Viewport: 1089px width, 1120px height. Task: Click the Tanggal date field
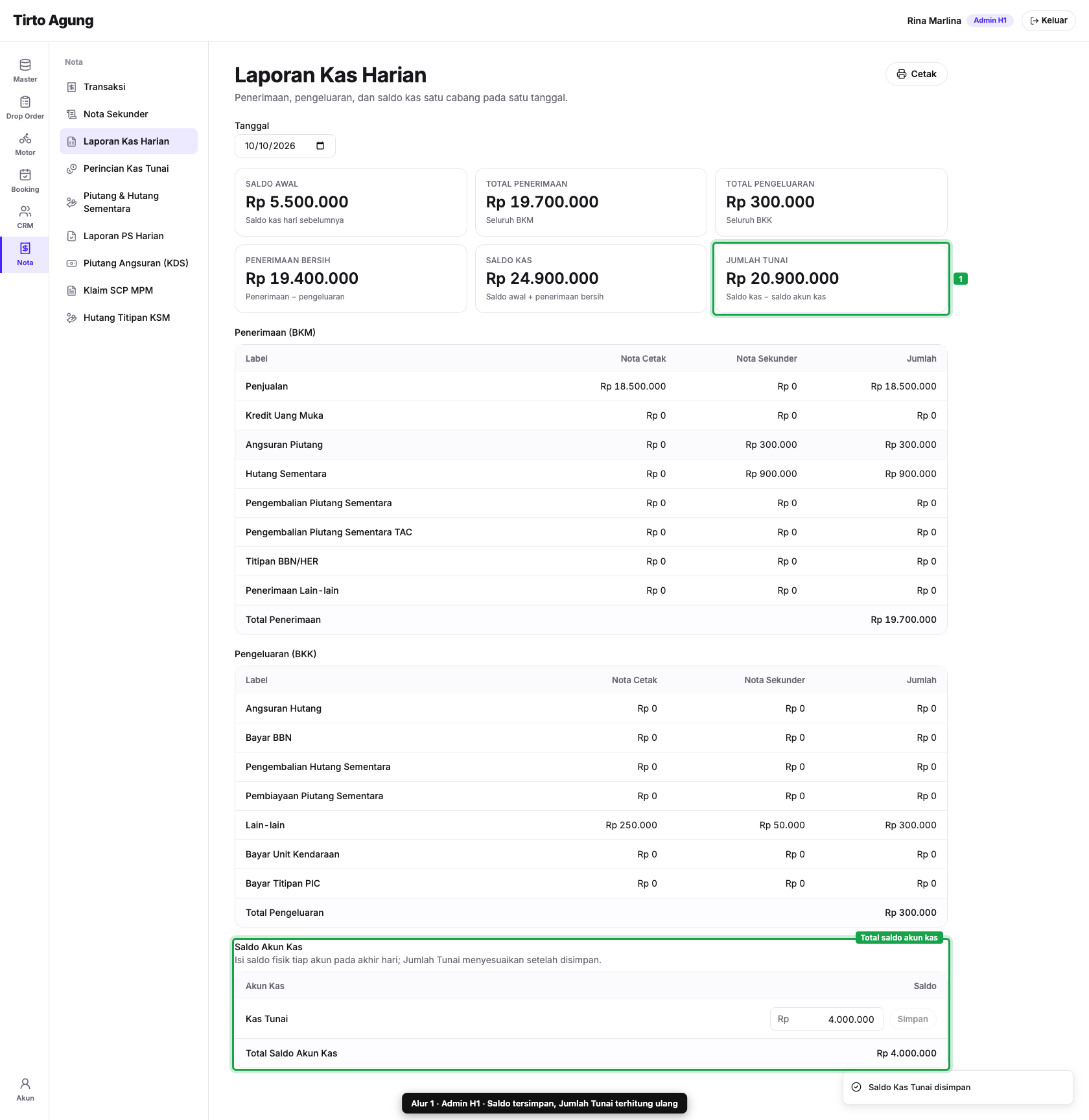(x=285, y=146)
